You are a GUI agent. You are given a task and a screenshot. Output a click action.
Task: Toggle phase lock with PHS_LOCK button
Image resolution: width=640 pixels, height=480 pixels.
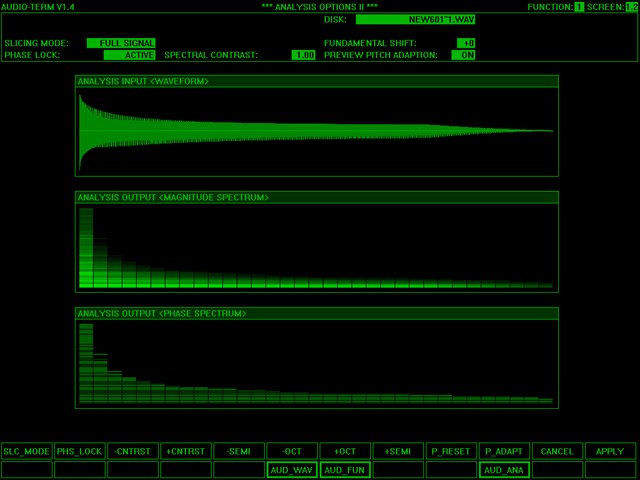point(80,451)
